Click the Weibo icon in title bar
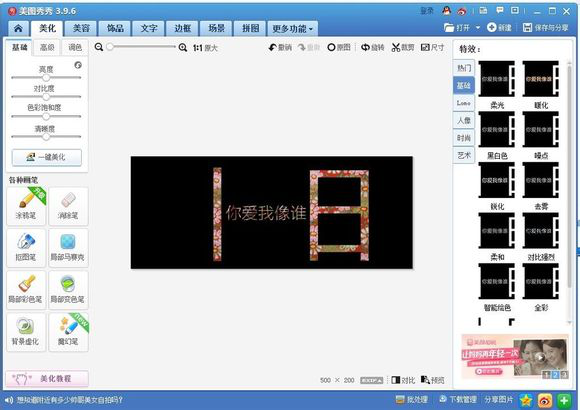The height and width of the screenshot is (410, 580). 462,11
